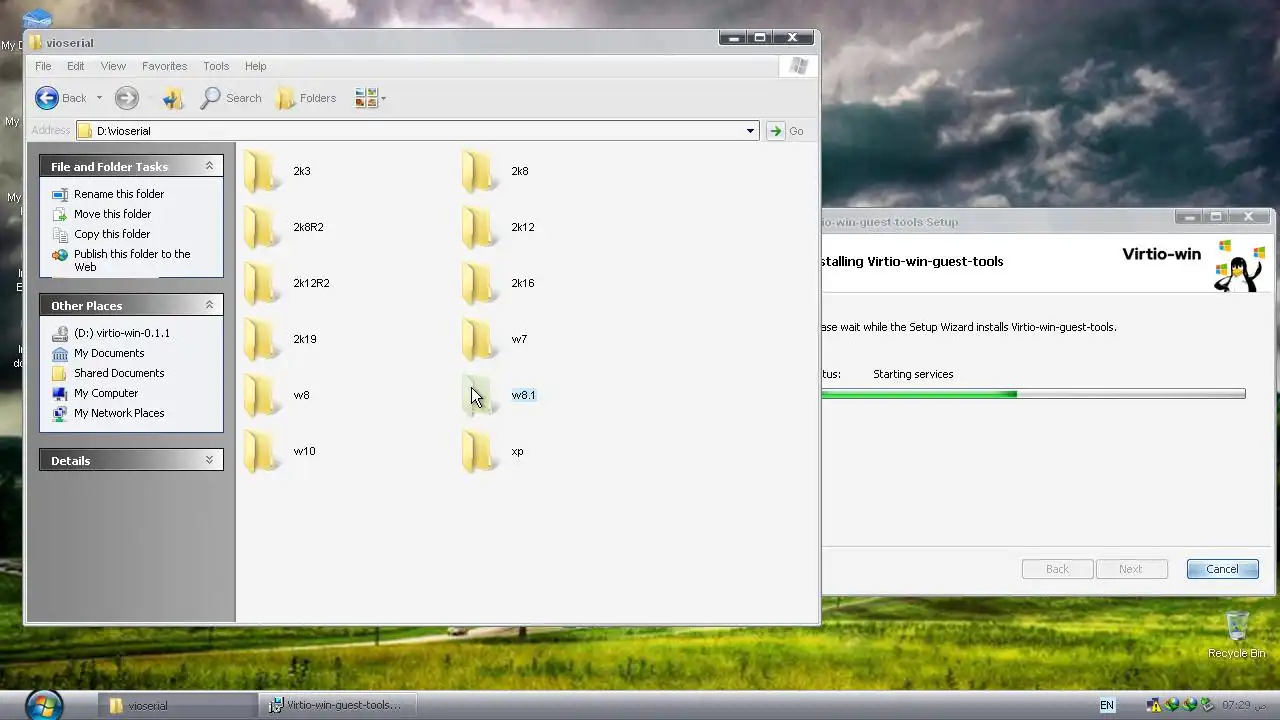Click the Go button
This screenshot has height=720, width=1280.
point(786,131)
